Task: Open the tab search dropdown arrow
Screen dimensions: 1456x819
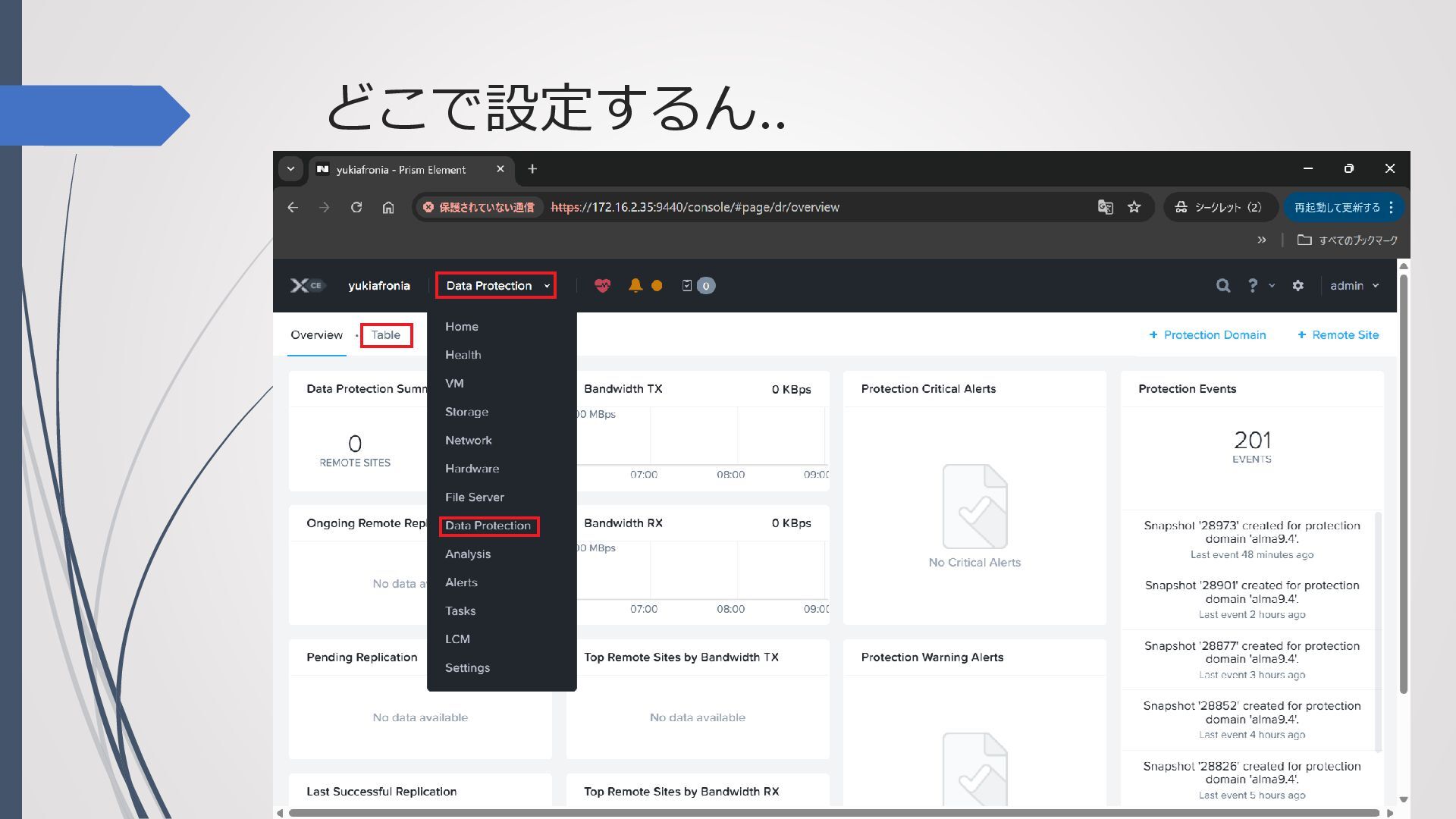Action: pyautogui.click(x=290, y=169)
